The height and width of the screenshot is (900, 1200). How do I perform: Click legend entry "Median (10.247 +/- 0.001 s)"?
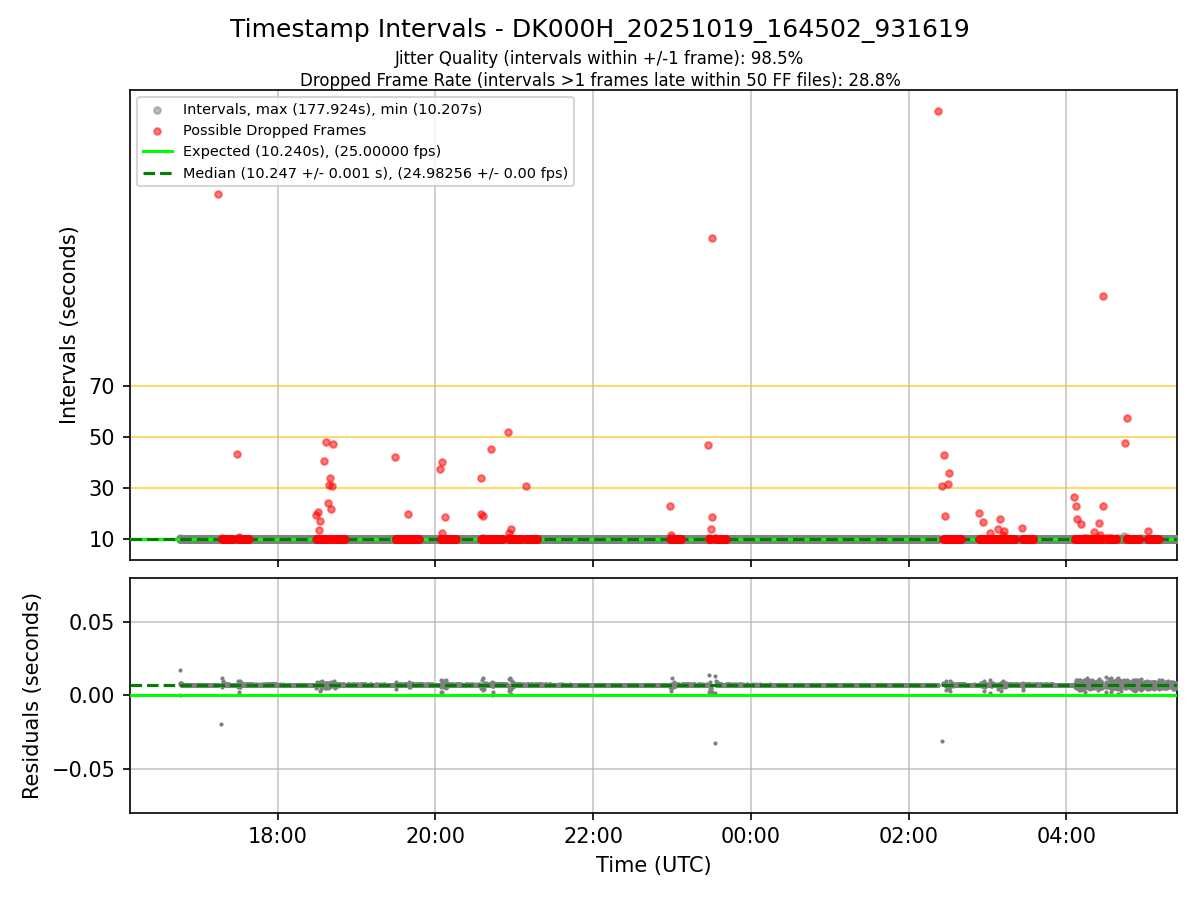375,173
